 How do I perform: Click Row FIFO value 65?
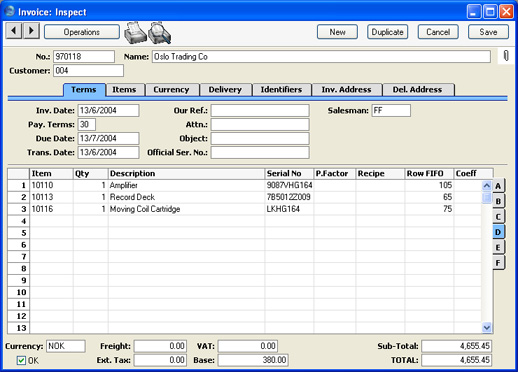[x=429, y=197]
